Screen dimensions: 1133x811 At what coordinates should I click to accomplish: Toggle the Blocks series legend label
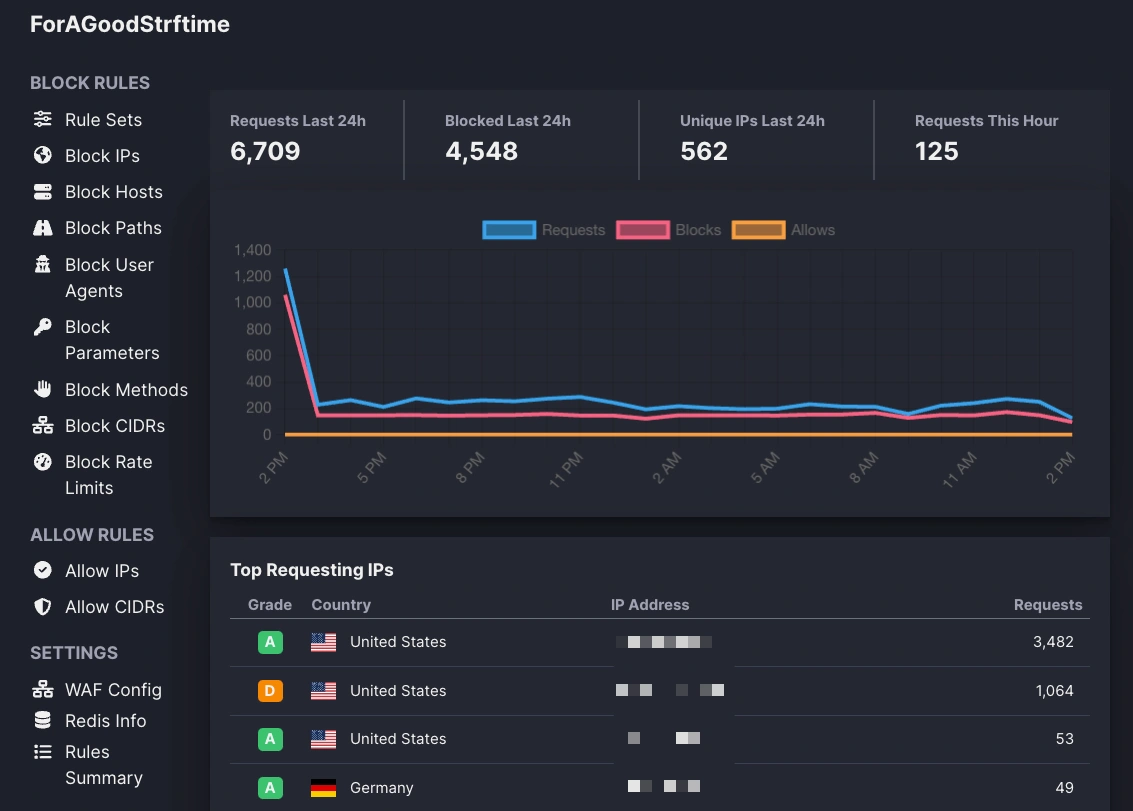pos(698,230)
